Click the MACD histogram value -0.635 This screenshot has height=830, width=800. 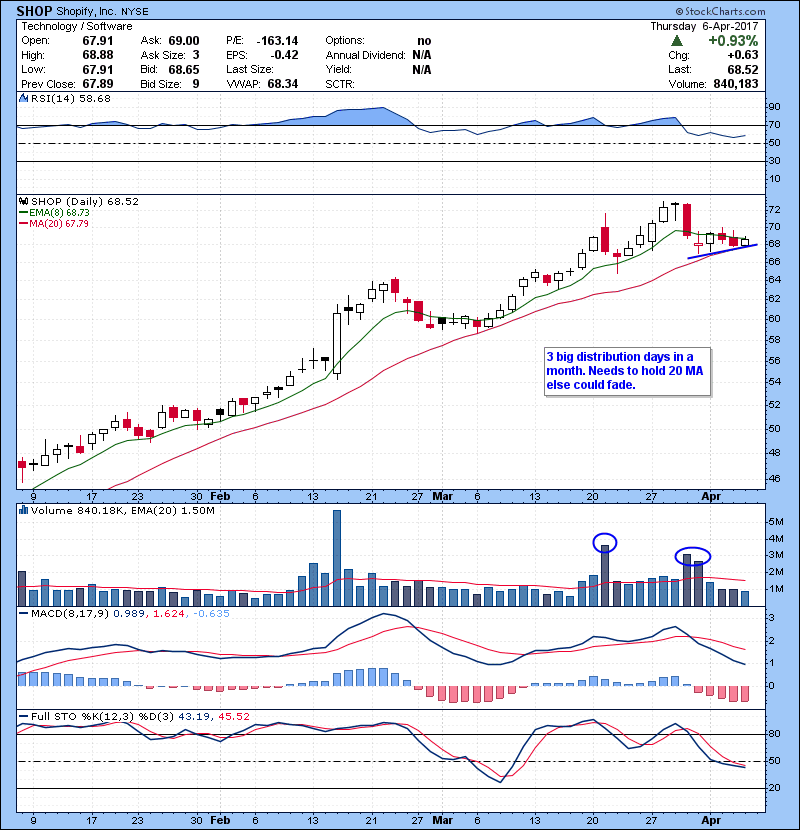click(x=211, y=614)
